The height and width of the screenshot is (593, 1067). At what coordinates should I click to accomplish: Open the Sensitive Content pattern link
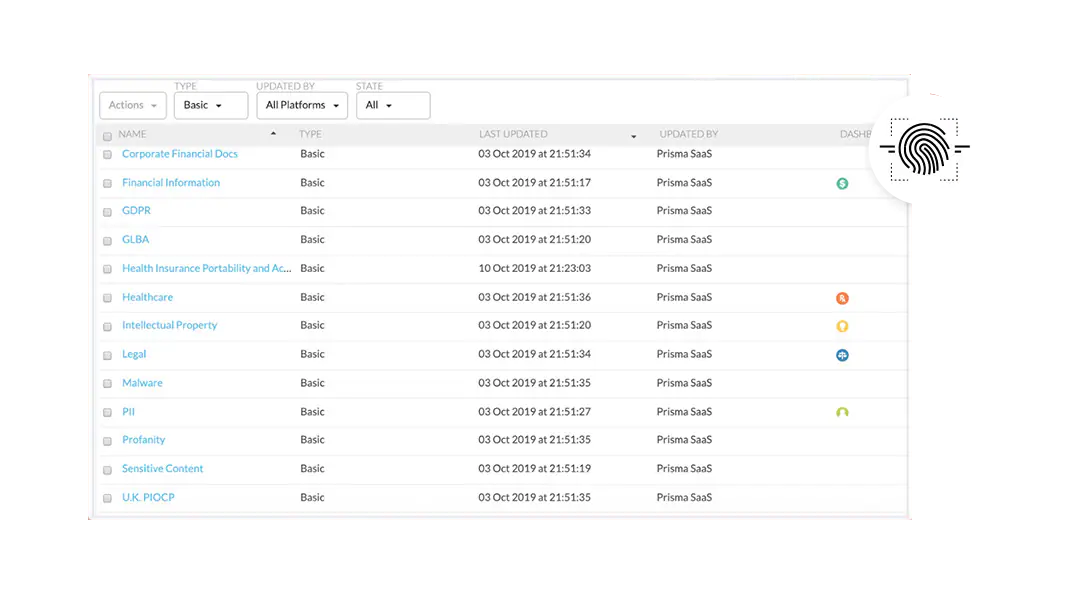click(162, 469)
